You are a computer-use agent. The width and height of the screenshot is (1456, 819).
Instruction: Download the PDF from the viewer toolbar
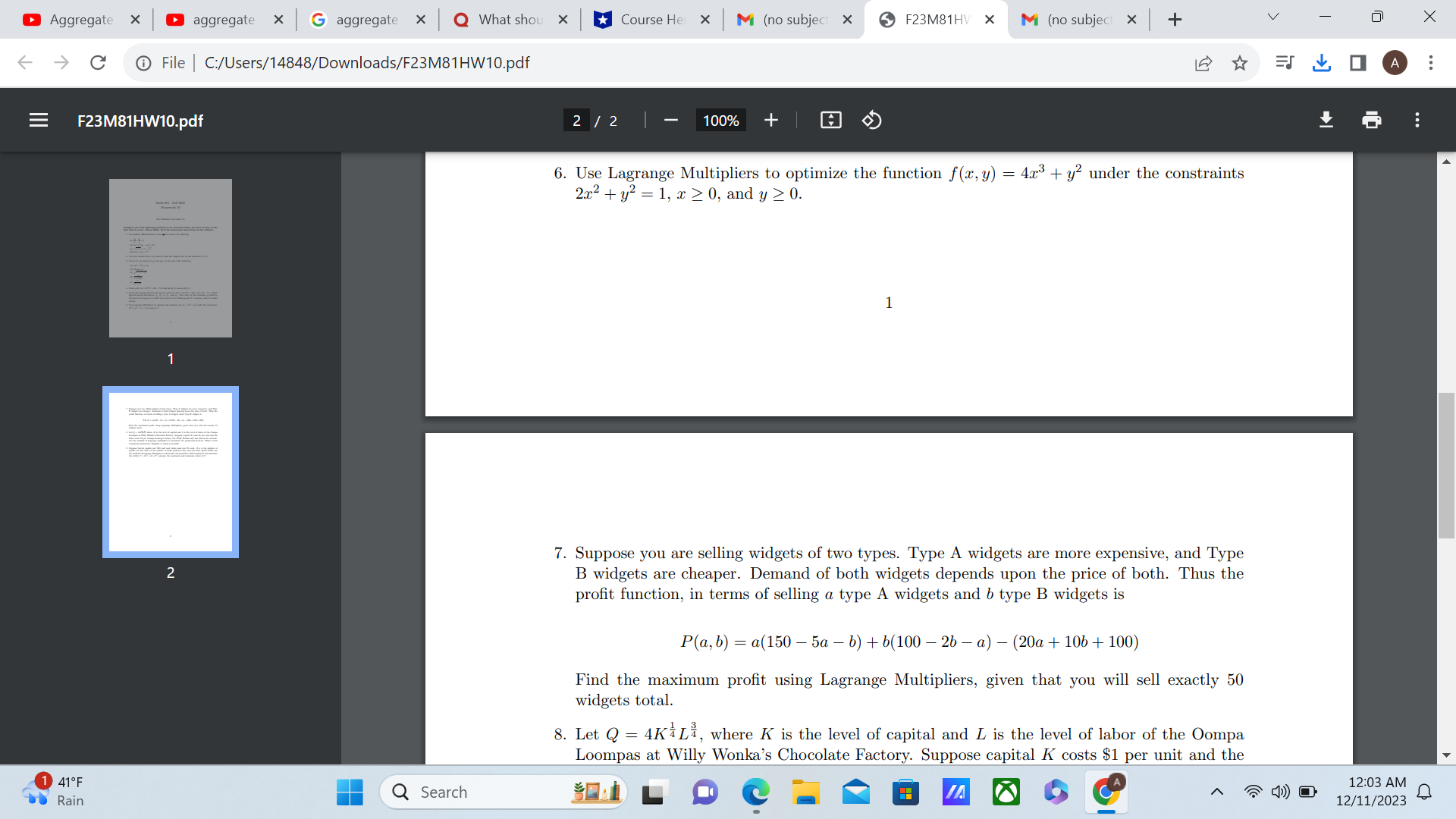(x=1326, y=120)
